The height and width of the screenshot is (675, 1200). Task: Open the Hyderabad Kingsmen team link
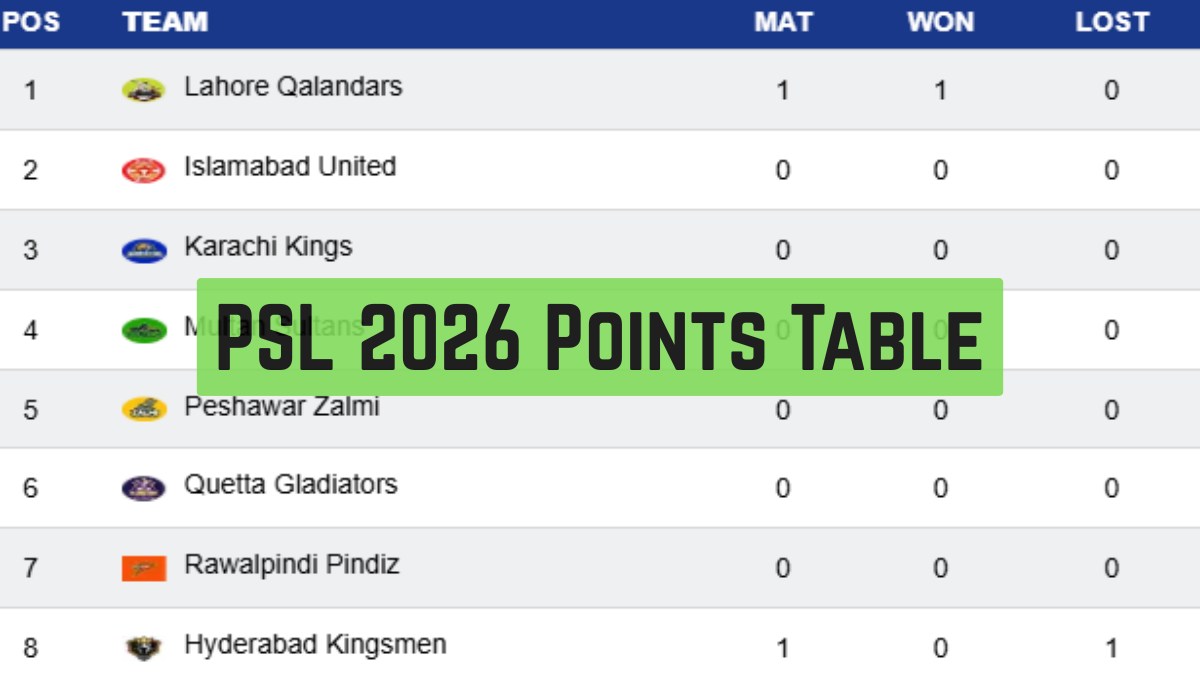[x=315, y=645]
